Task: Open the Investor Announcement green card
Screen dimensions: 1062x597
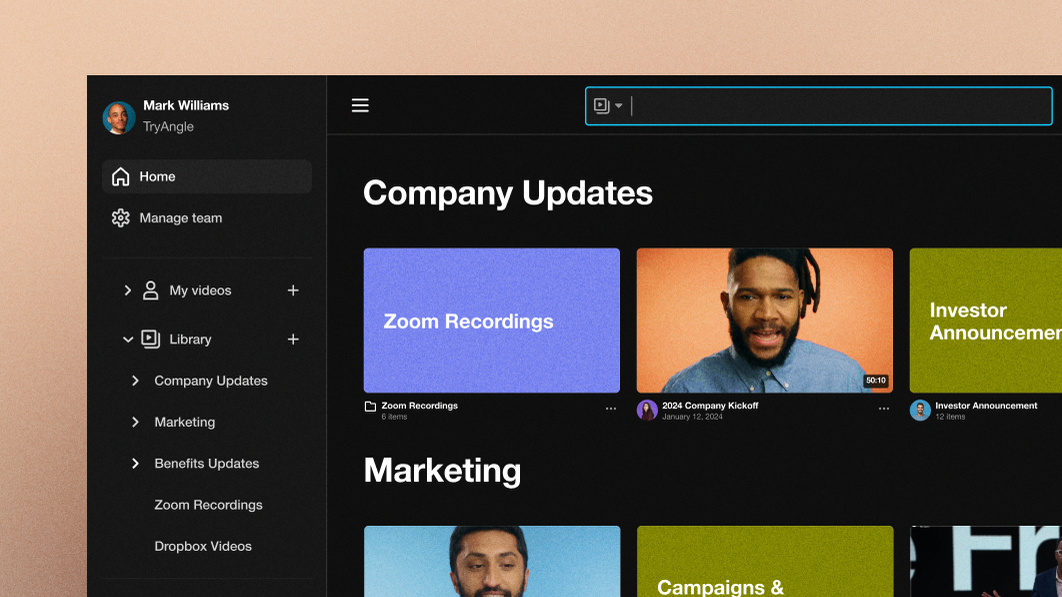Action: pyautogui.click(x=985, y=321)
